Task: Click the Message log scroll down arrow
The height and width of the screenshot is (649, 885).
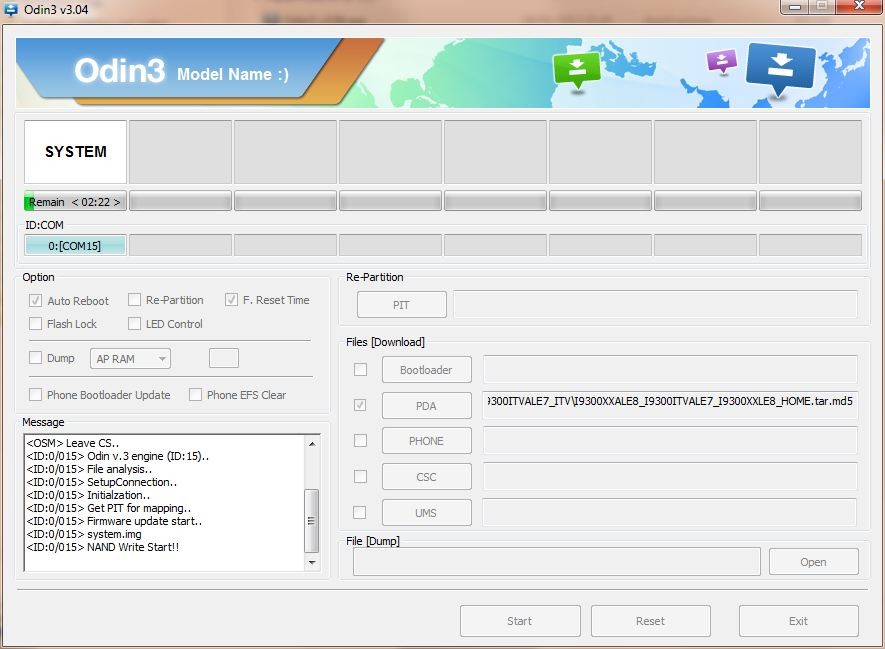Action: click(312, 563)
